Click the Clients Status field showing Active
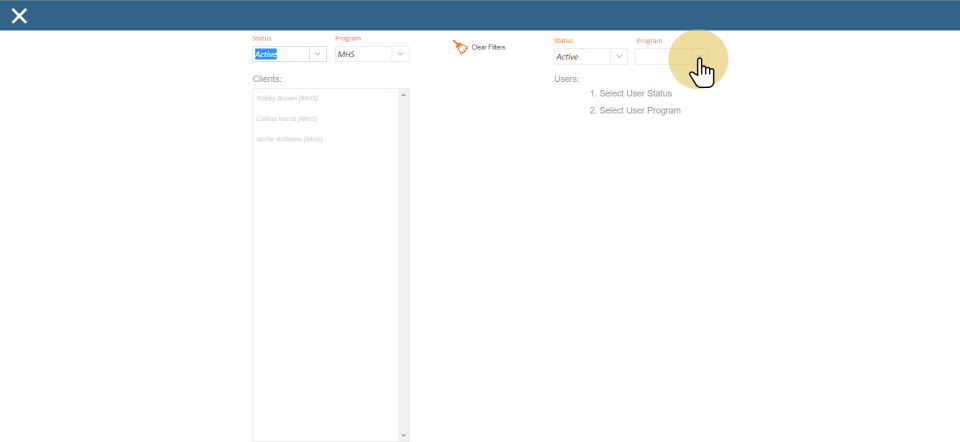This screenshot has width=960, height=442. [280, 54]
